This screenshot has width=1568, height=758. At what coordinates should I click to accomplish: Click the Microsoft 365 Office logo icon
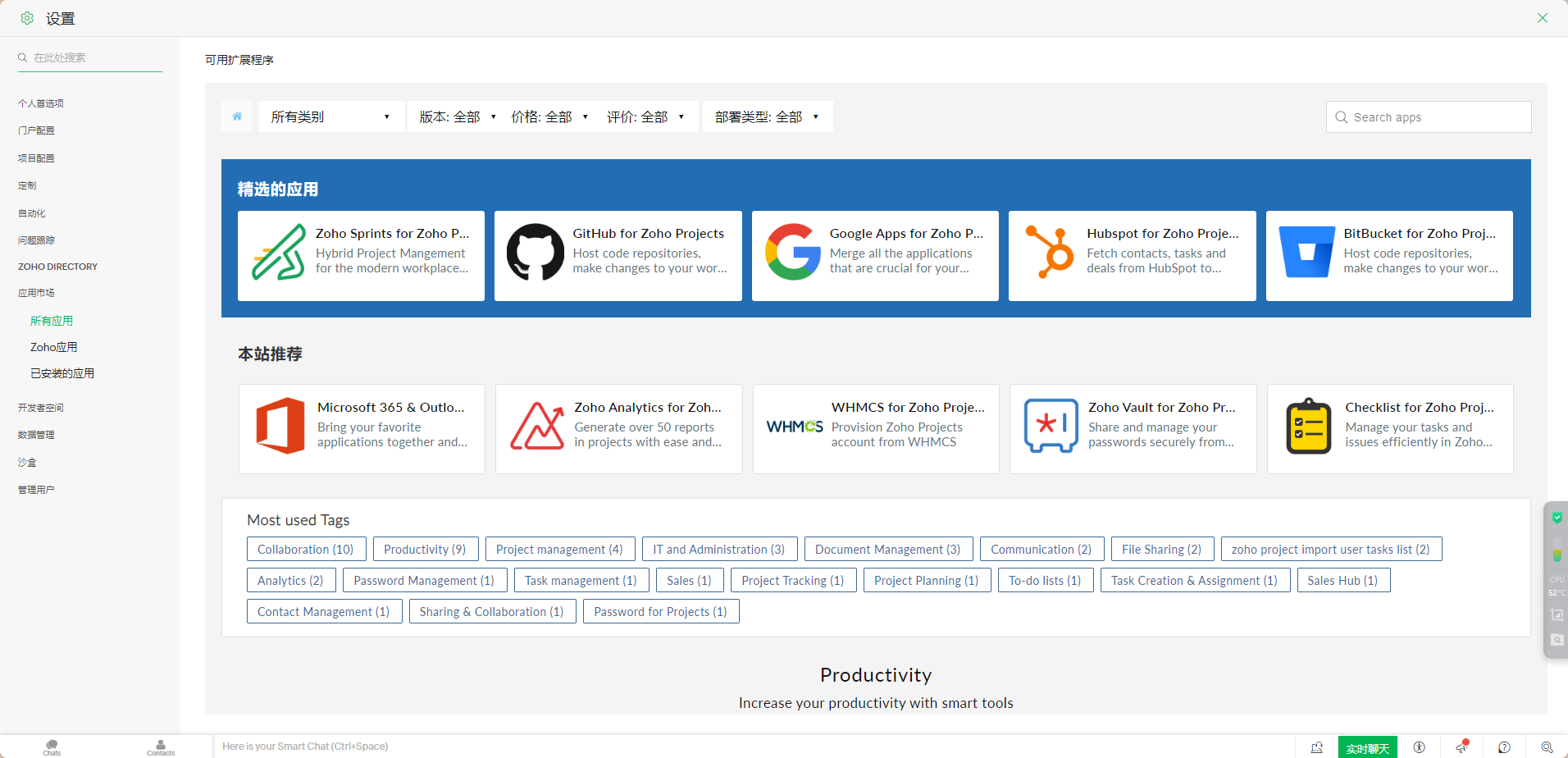(280, 426)
